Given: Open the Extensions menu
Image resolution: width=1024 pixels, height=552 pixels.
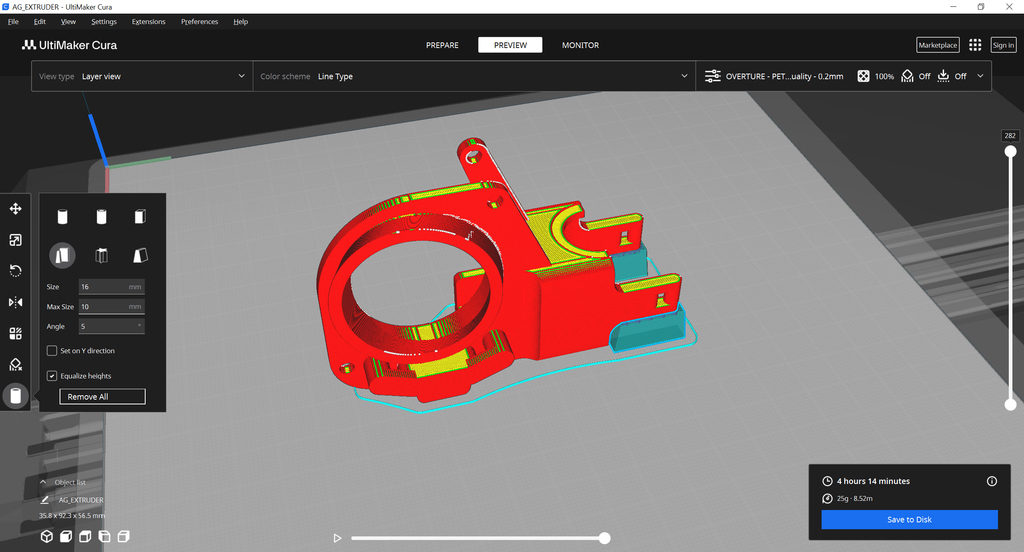Looking at the screenshot, I should (x=148, y=22).
